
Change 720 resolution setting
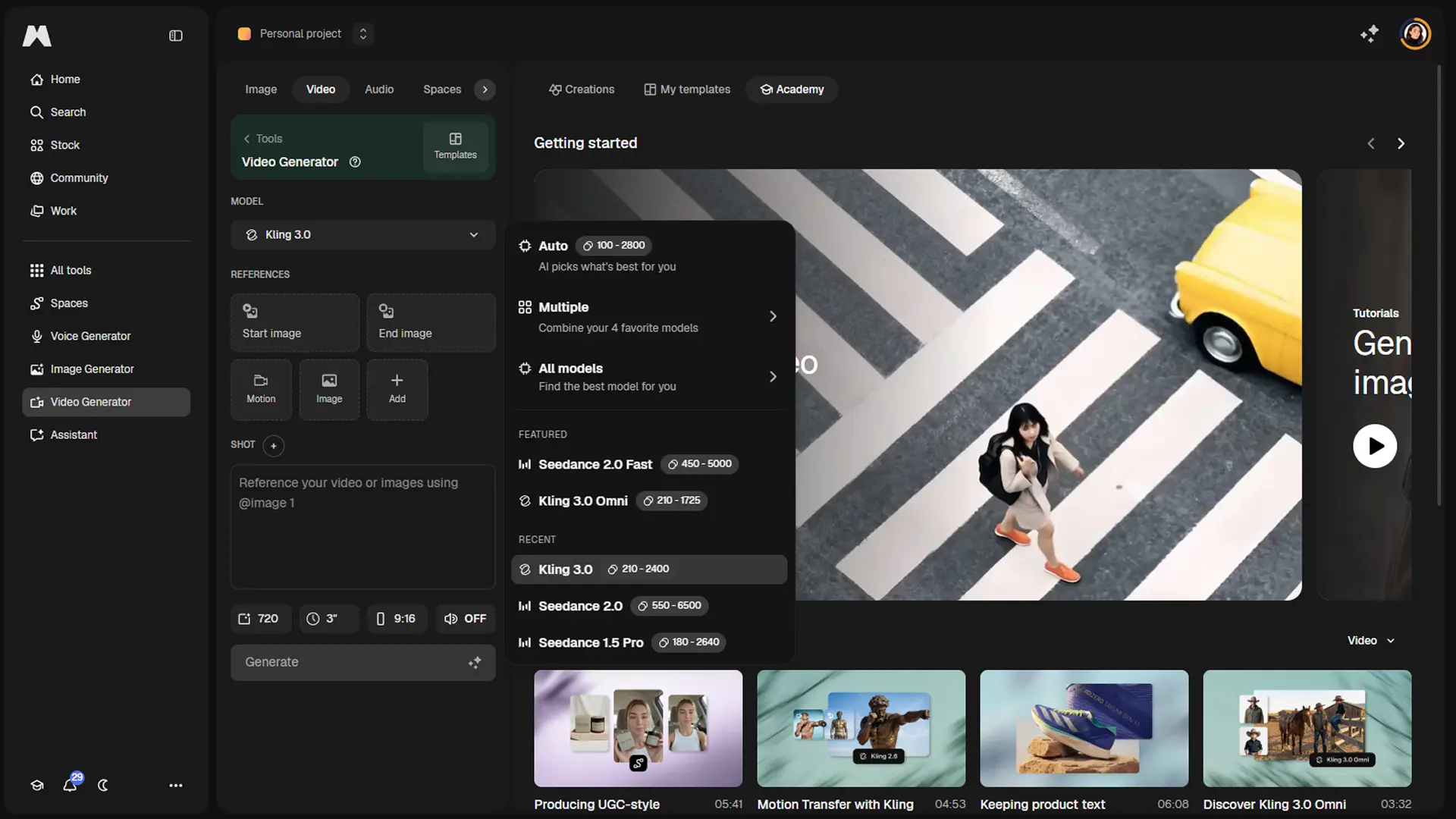261,619
